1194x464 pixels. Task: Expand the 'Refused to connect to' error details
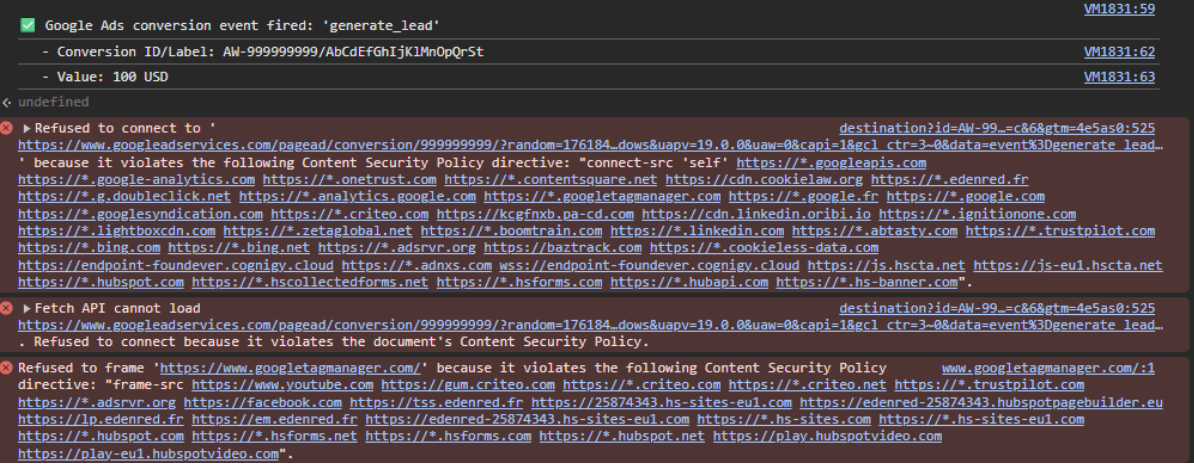point(27,128)
